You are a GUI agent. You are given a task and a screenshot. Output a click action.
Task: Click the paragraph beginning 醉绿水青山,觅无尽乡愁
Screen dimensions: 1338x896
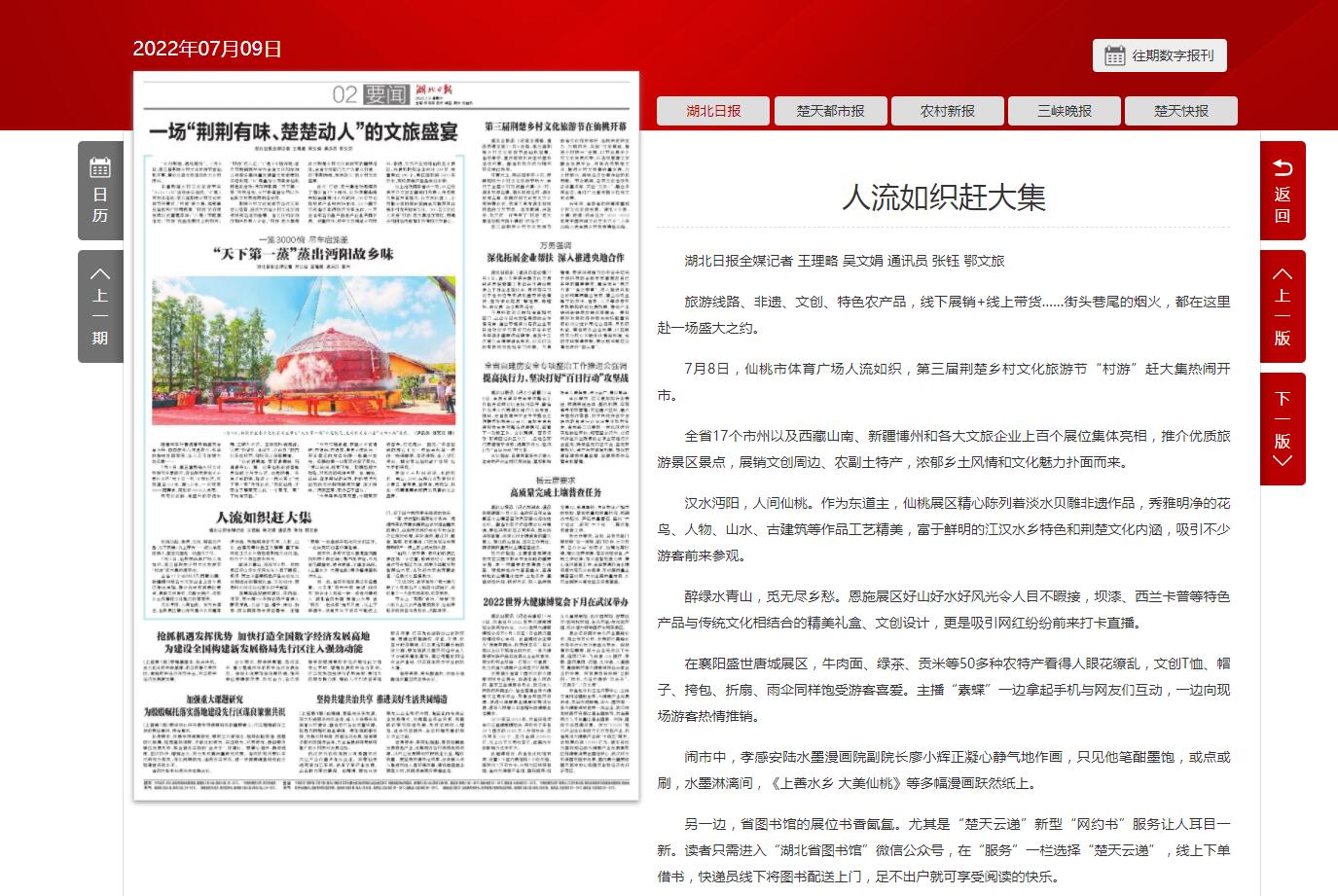[943, 609]
